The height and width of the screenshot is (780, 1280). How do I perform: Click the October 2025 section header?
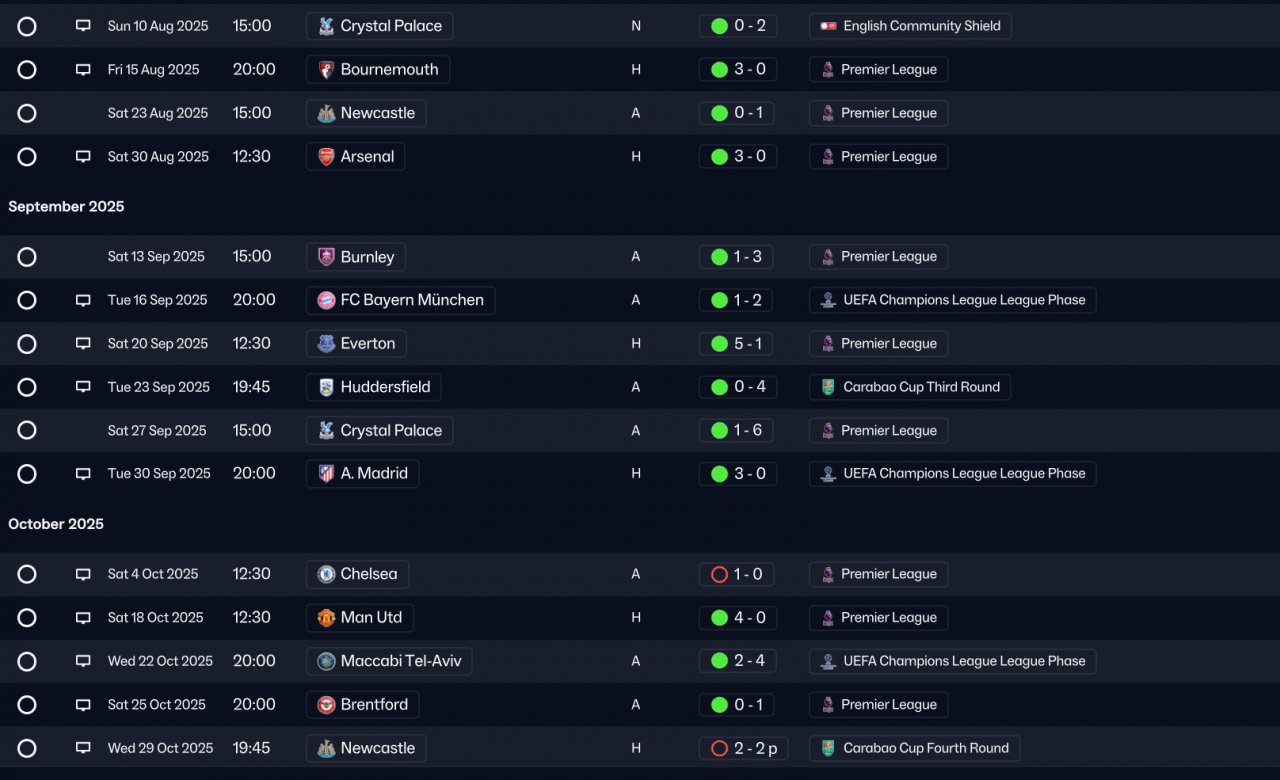56,524
